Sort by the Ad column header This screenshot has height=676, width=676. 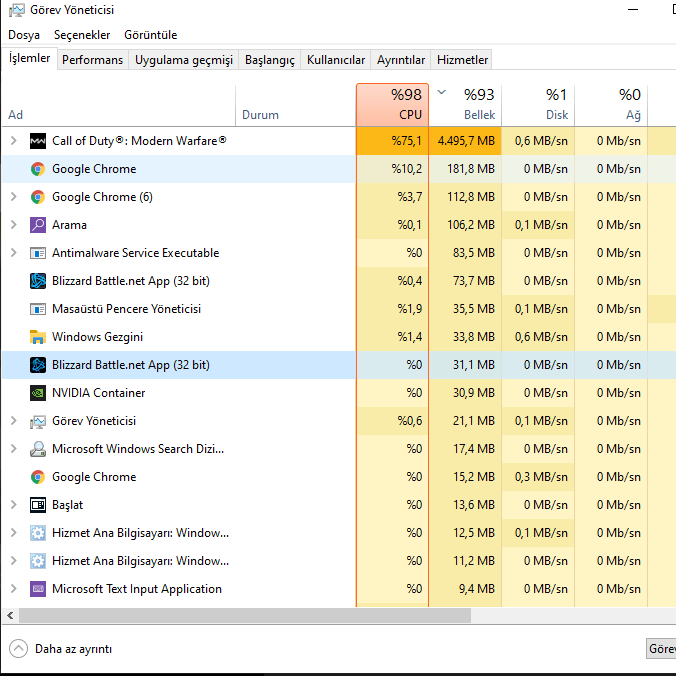pos(119,105)
